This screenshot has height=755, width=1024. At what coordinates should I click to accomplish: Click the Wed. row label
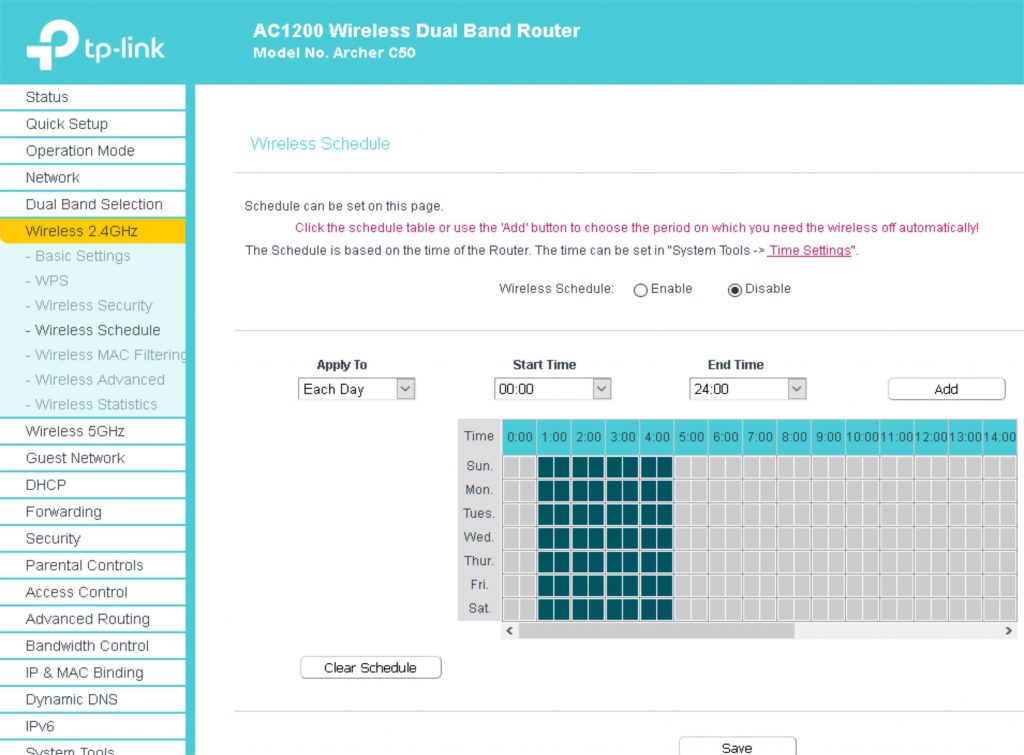coord(479,538)
